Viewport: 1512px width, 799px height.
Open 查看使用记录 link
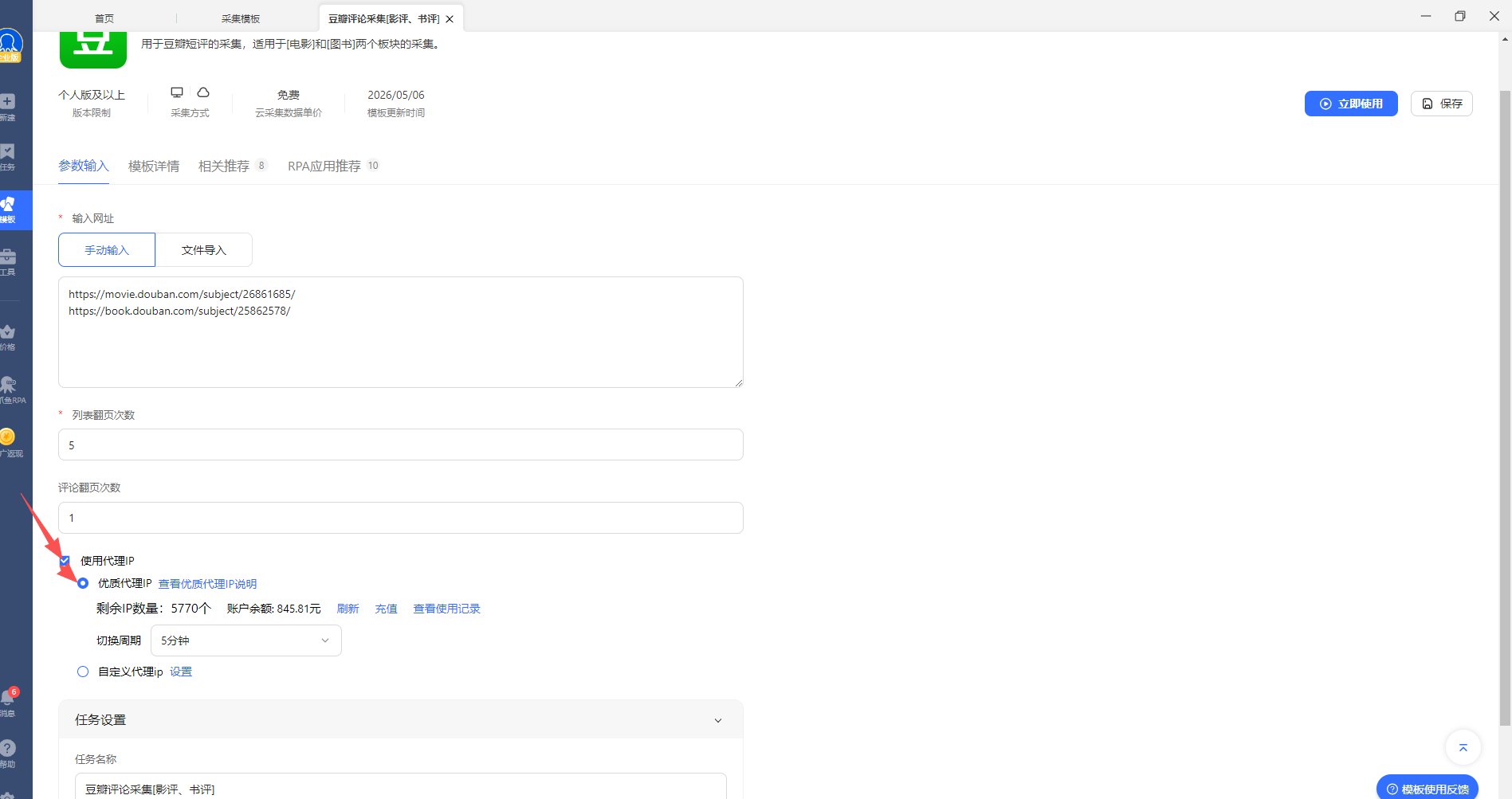[x=446, y=609]
